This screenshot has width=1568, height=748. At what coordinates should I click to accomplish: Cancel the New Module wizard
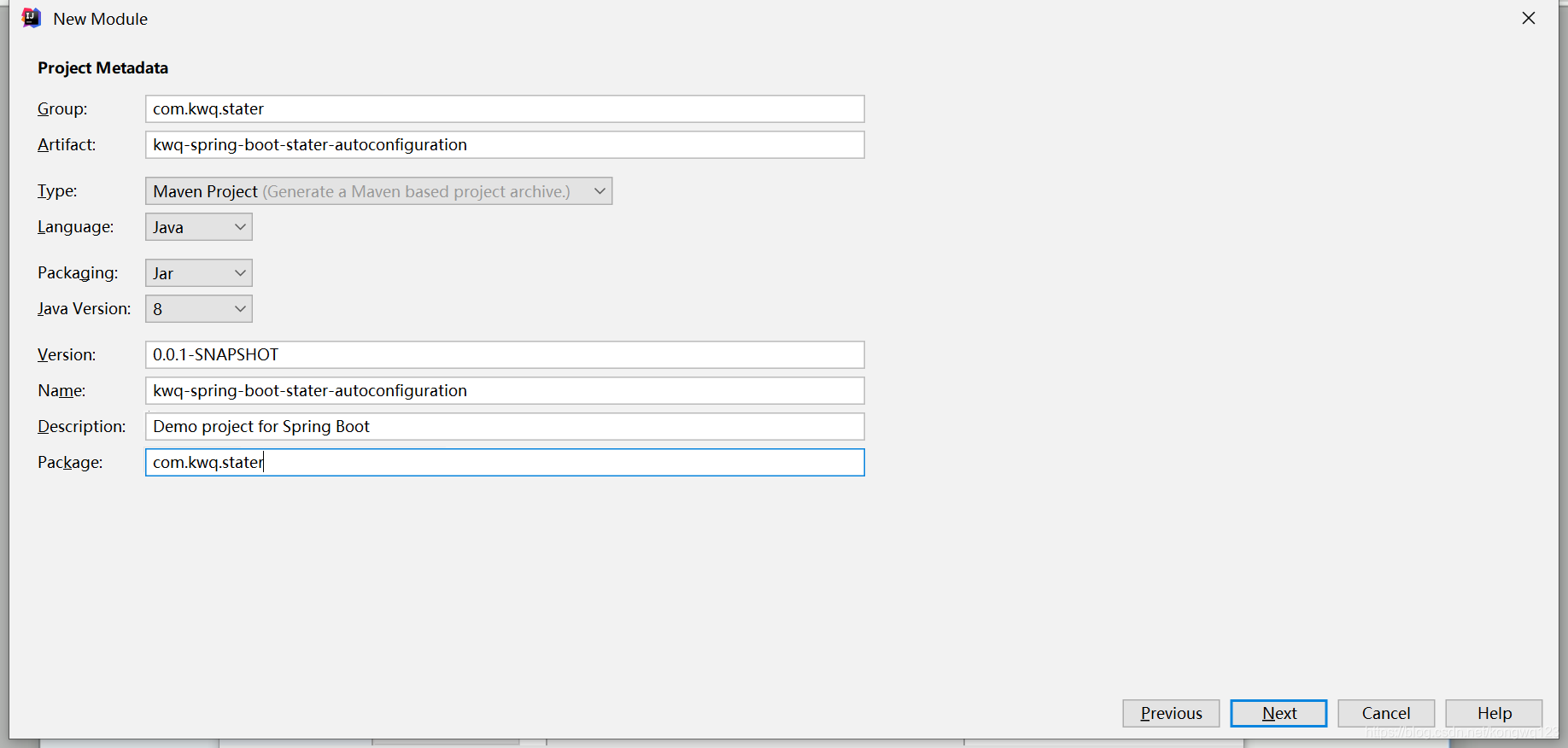pyautogui.click(x=1386, y=713)
